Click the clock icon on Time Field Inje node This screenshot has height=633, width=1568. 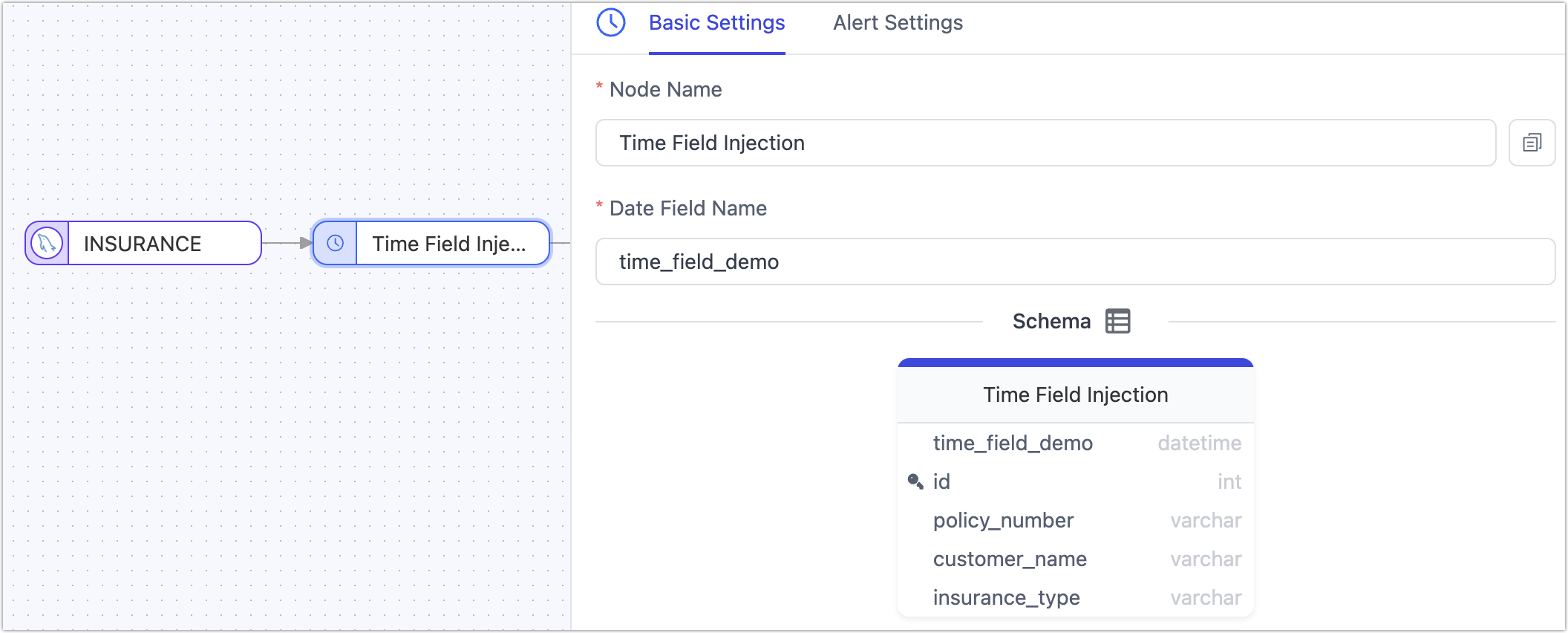coord(335,243)
